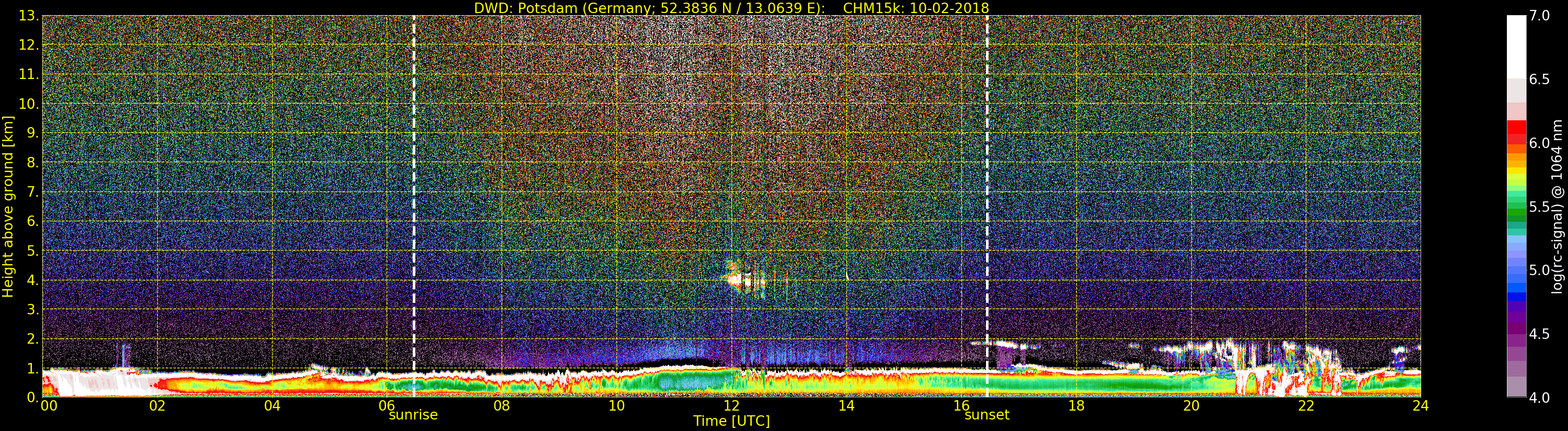This screenshot has height=431, width=1568.
Task: Click the '12.' height axis tick label
Action: (x=29, y=45)
